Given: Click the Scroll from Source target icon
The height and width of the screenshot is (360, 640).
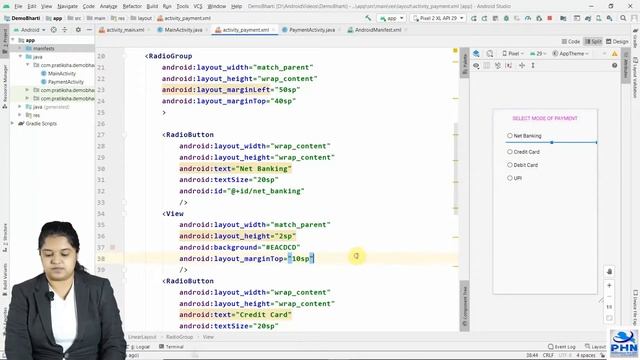Looking at the screenshot, I should point(53,30).
